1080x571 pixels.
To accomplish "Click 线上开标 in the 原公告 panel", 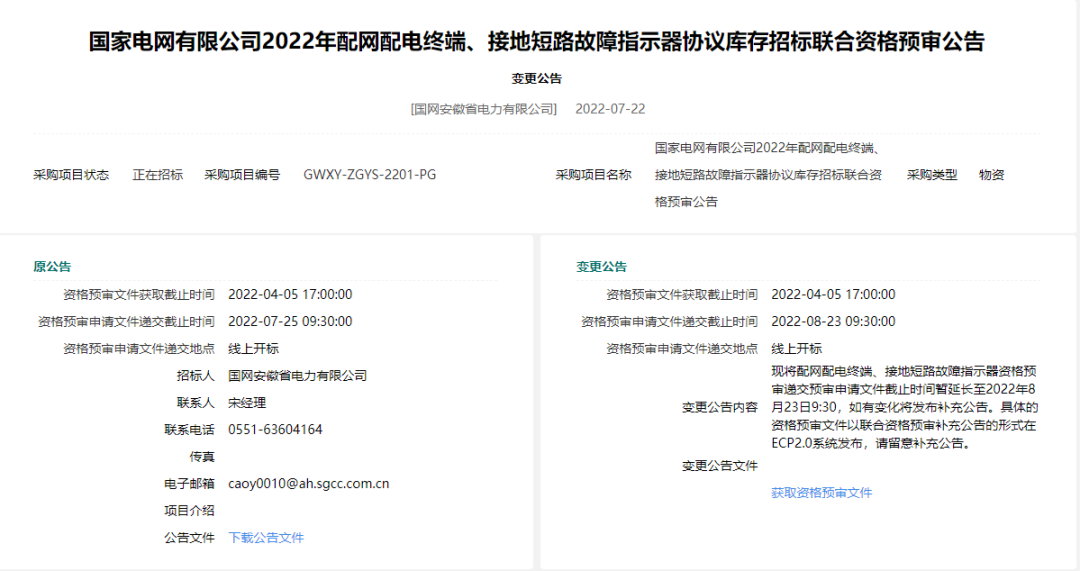I will tap(253, 348).
